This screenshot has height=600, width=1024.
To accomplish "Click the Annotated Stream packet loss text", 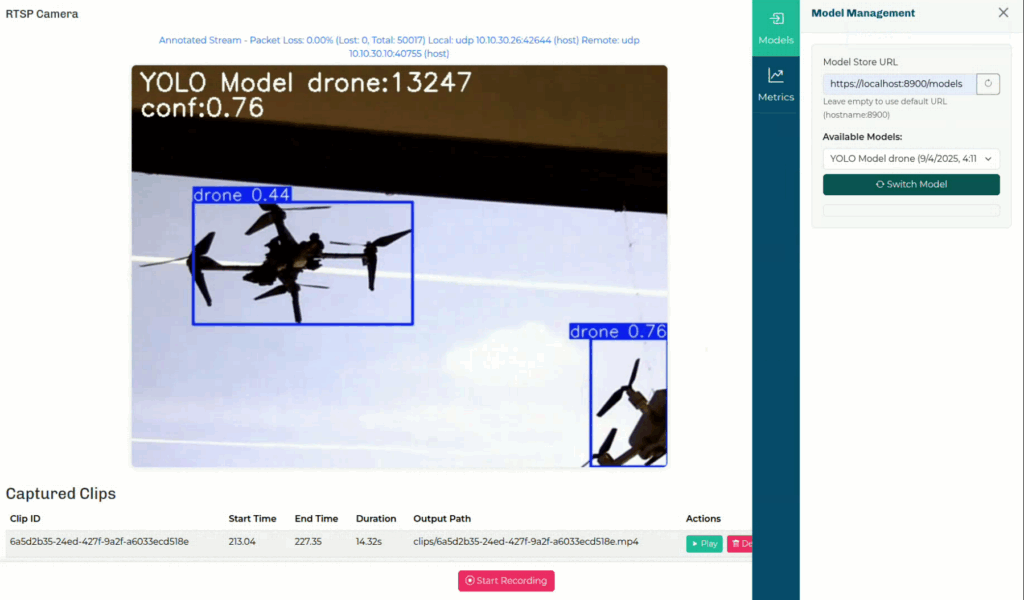I will click(399, 47).
